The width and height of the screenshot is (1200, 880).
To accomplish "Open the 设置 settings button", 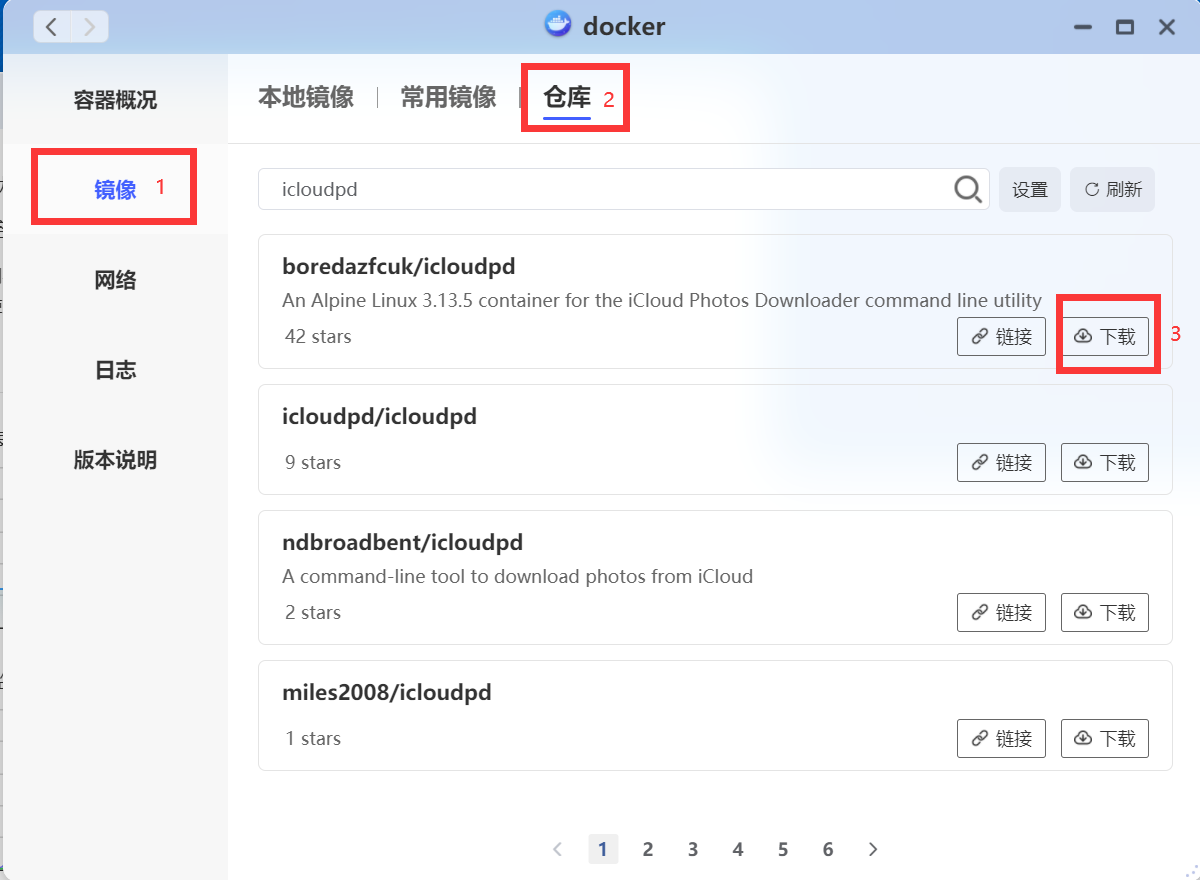I will [1030, 189].
